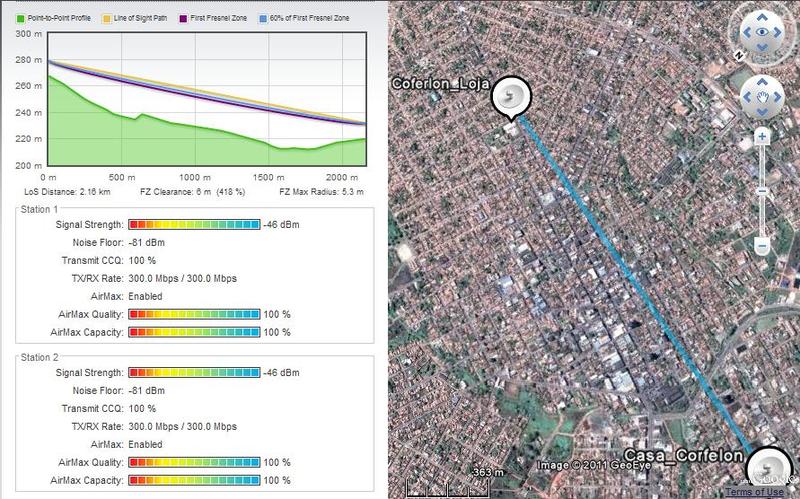800x499 pixels.
Task: Click Station 2 TX/RX Rate 300.0 Mbps value
Action: (183, 426)
